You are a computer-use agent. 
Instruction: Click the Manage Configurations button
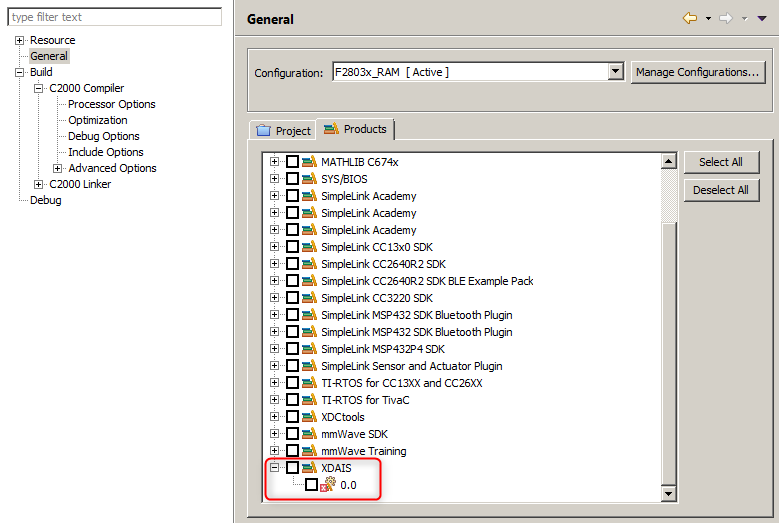point(698,72)
